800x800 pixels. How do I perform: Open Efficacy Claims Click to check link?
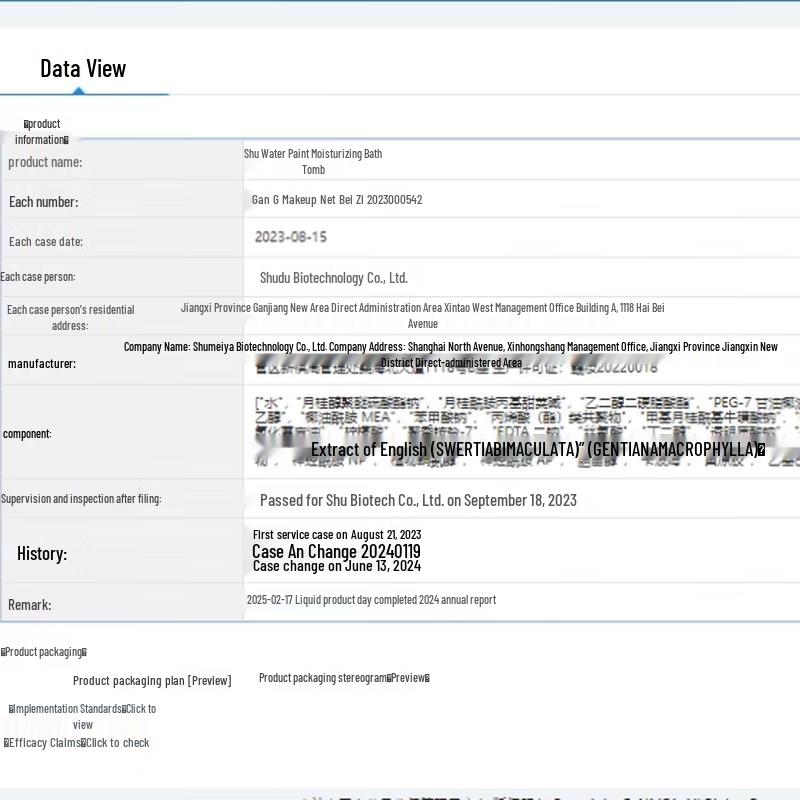pos(77,743)
